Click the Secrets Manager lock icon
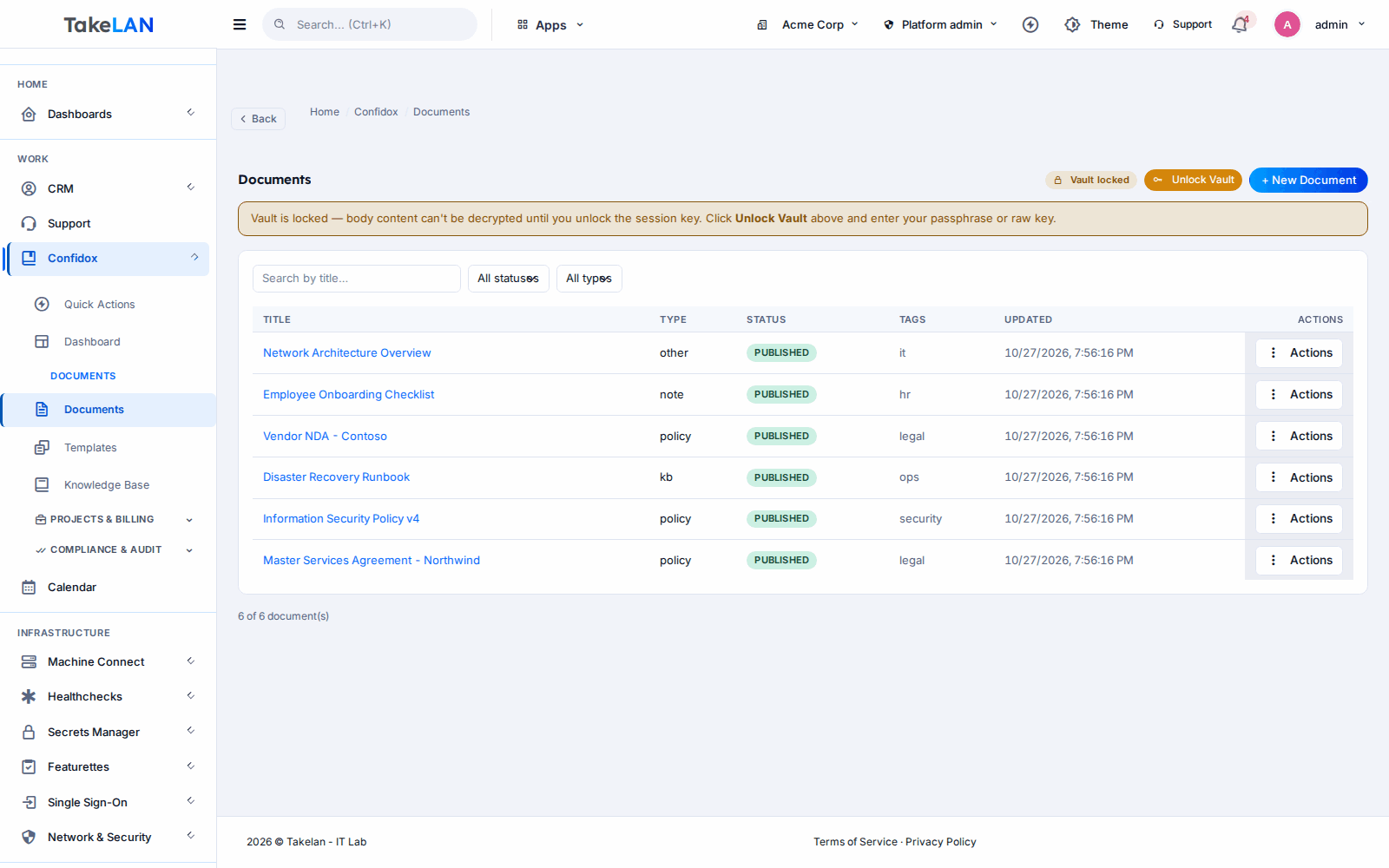Screen dimensions: 1389x868 (x=29, y=732)
